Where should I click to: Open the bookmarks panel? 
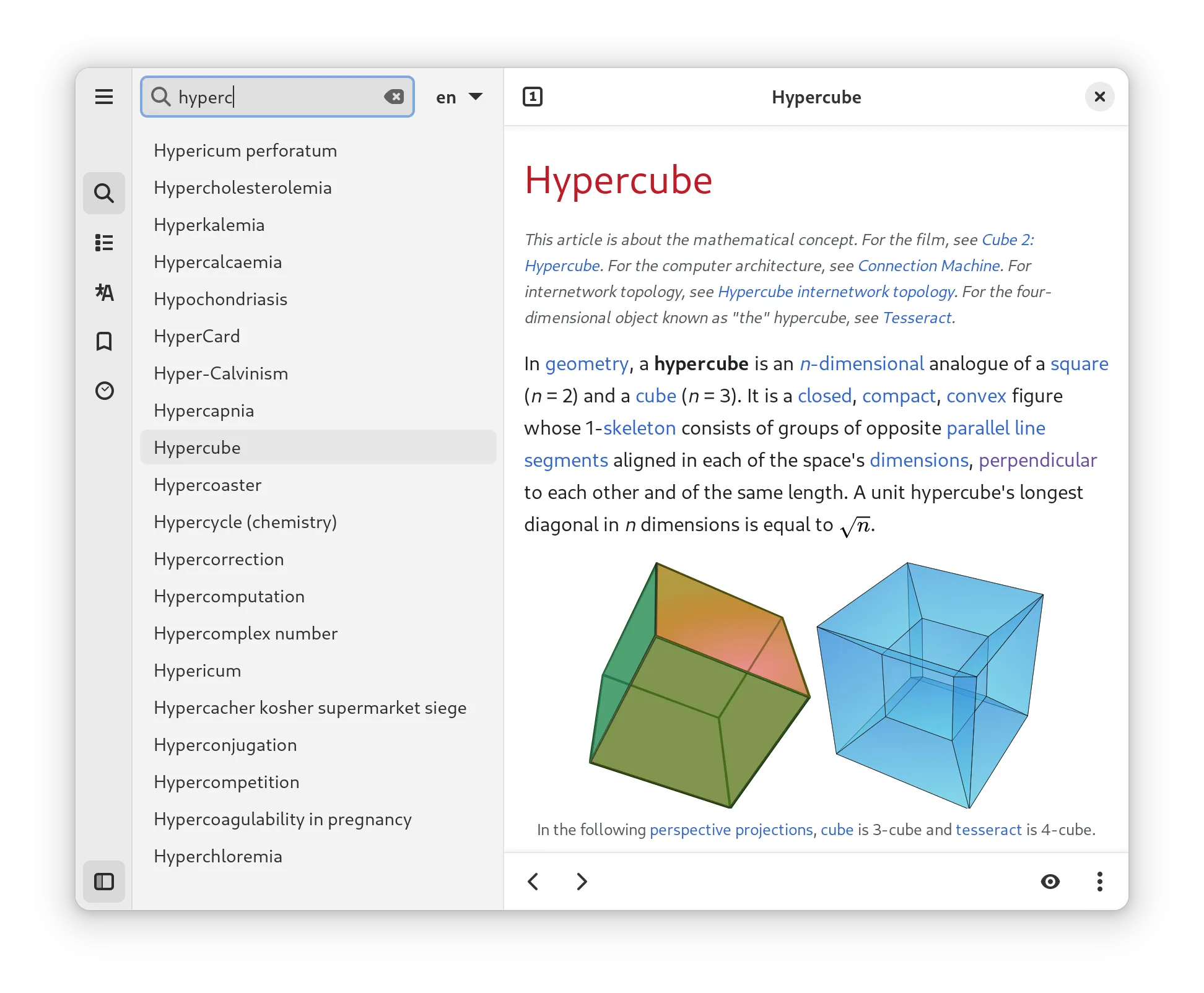pos(104,341)
